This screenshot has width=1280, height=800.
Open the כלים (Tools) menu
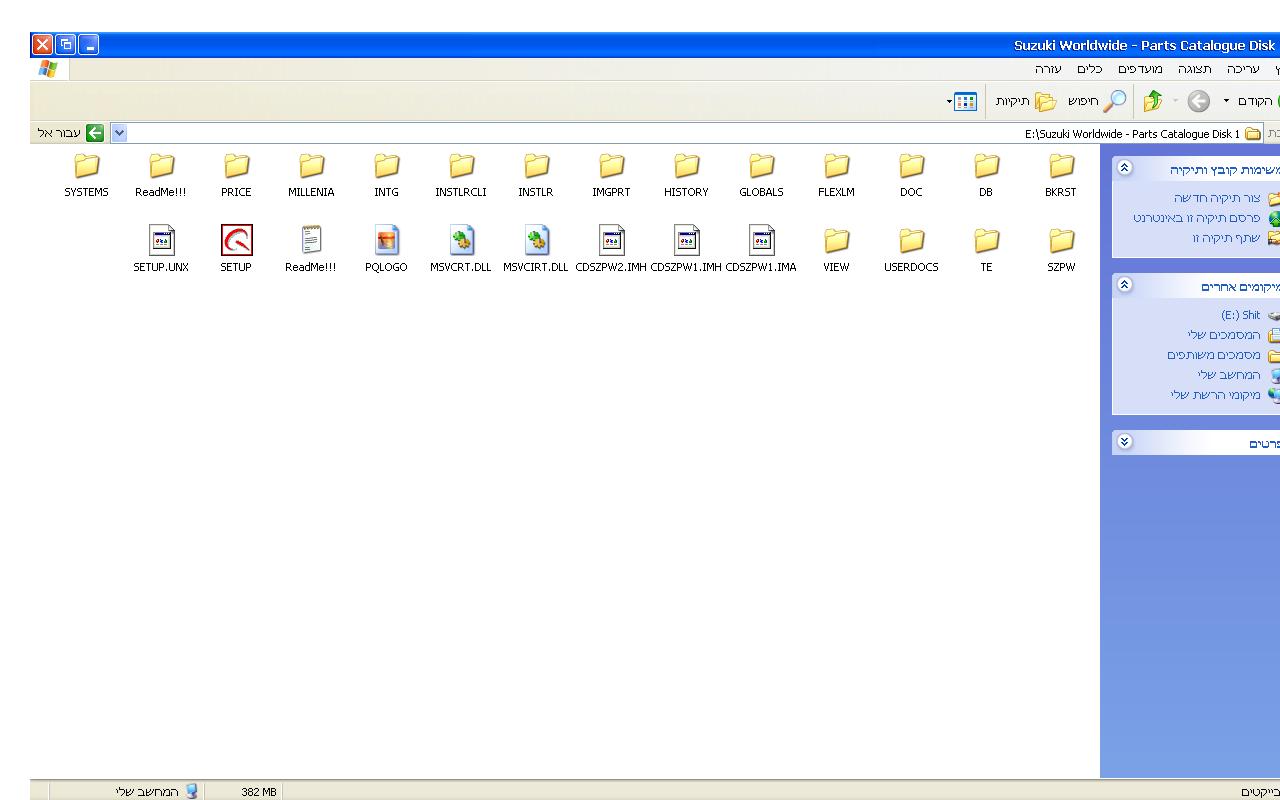coord(1089,69)
